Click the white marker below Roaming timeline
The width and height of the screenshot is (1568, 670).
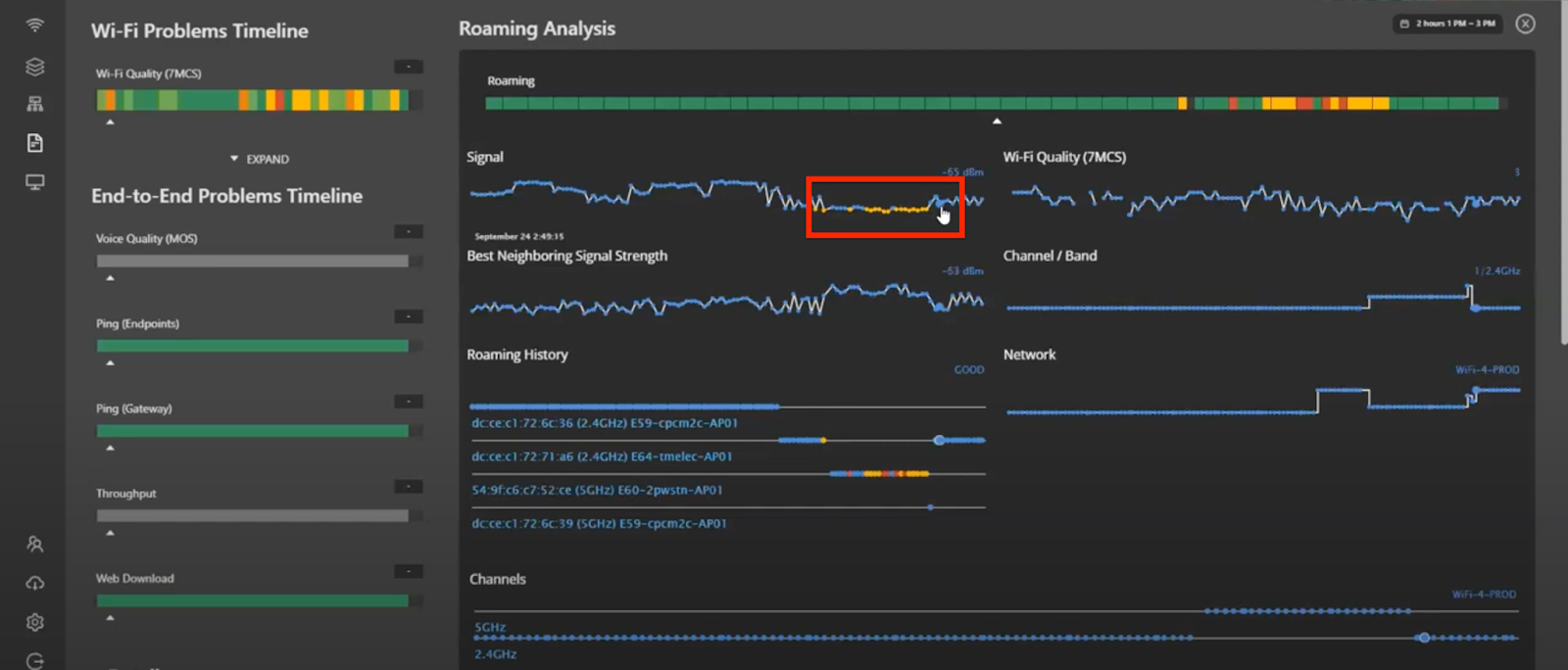point(997,121)
